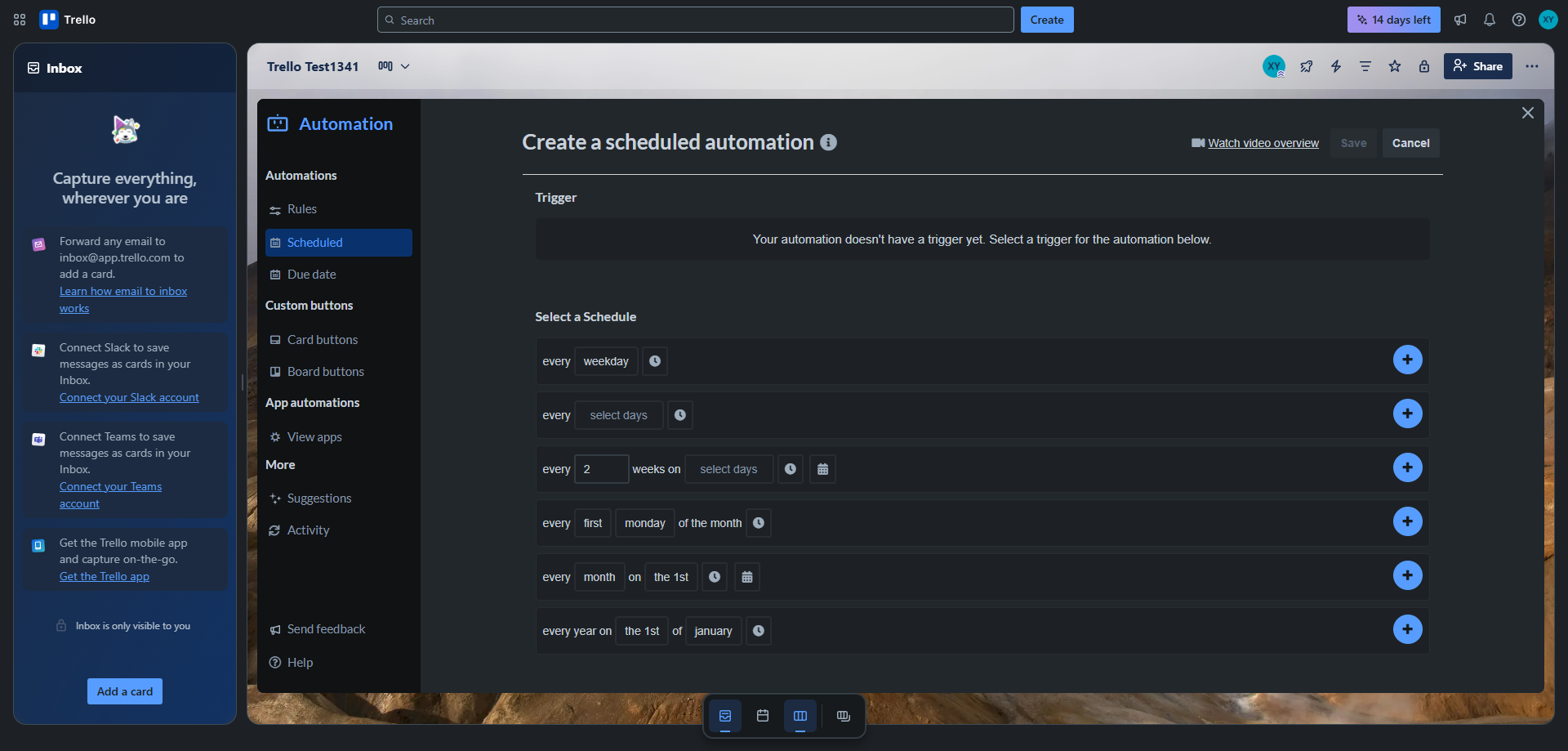Add the every 2 weeks schedule
Image resolution: width=1568 pixels, height=751 pixels.
1407,467
